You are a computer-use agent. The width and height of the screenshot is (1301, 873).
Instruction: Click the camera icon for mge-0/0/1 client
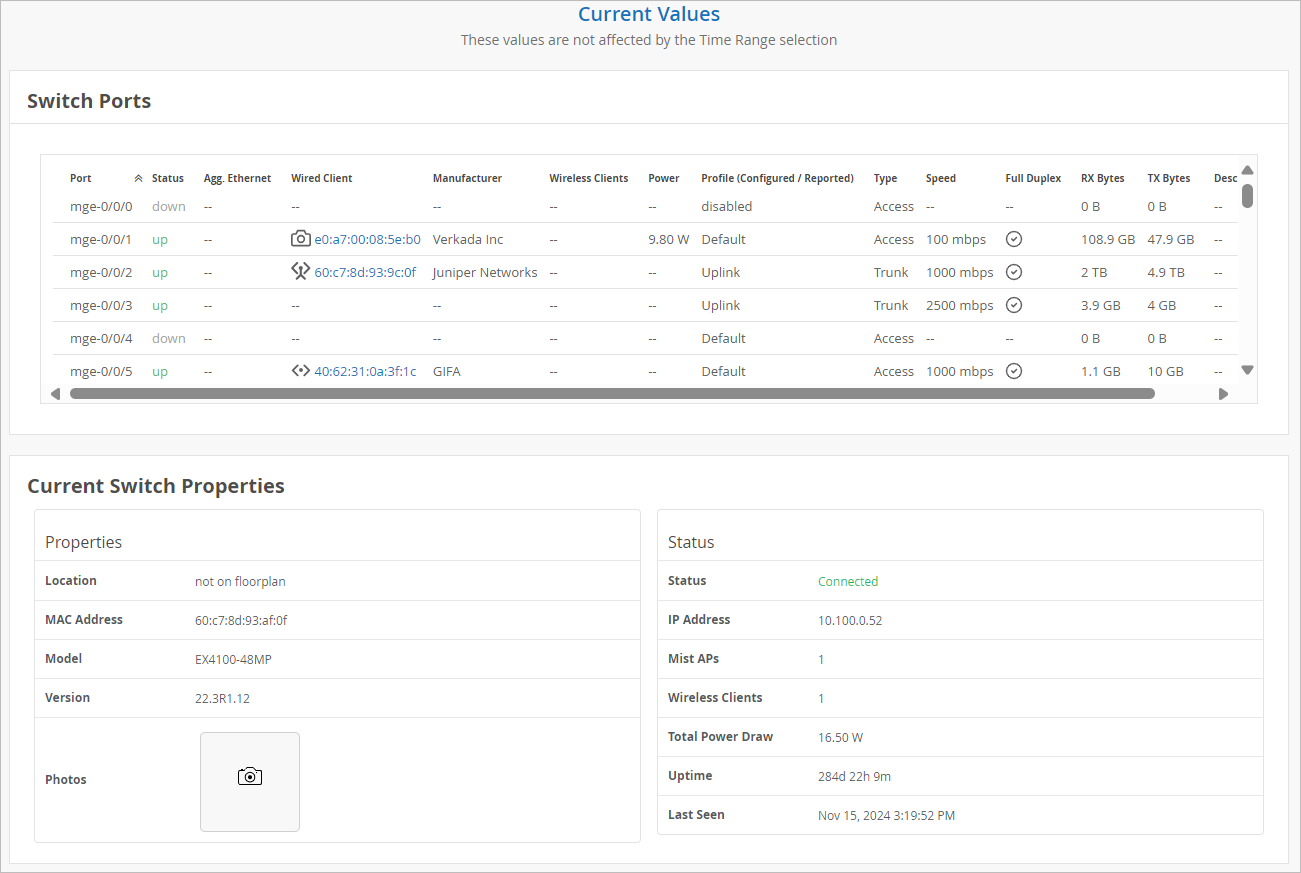300,239
